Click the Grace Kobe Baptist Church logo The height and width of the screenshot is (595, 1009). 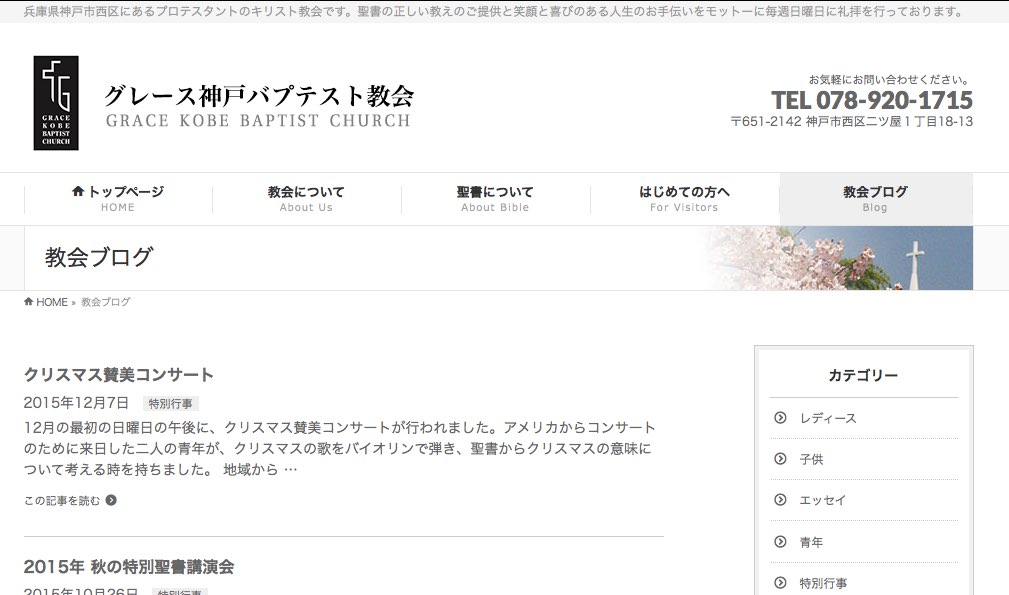pos(56,103)
